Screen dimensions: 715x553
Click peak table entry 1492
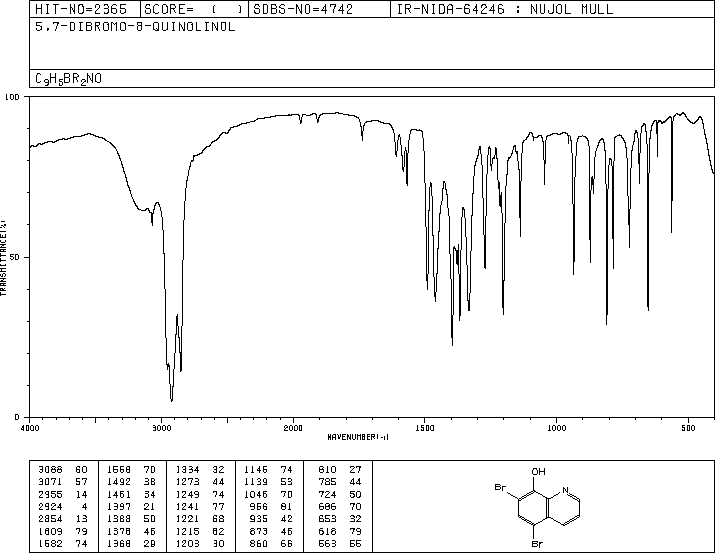tap(131, 482)
